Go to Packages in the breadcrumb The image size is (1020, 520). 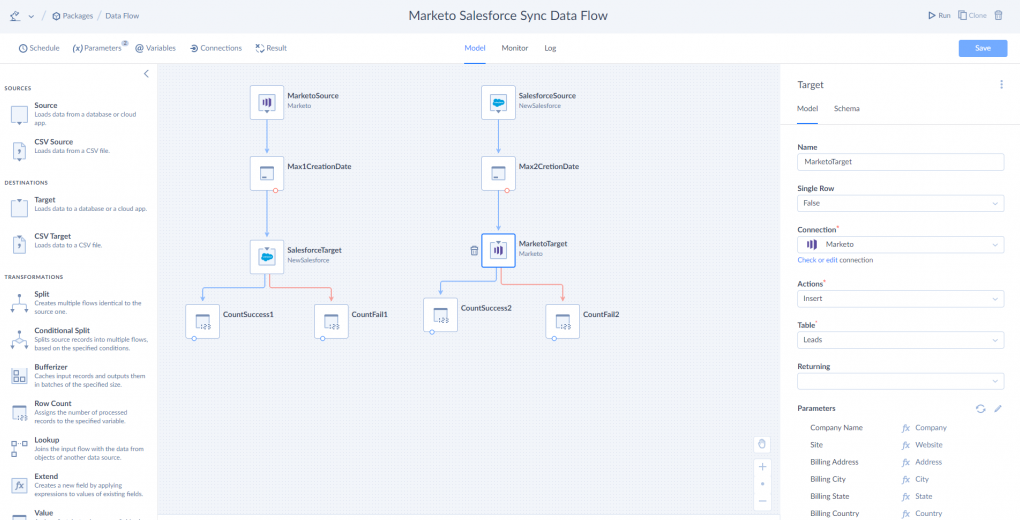coord(73,16)
